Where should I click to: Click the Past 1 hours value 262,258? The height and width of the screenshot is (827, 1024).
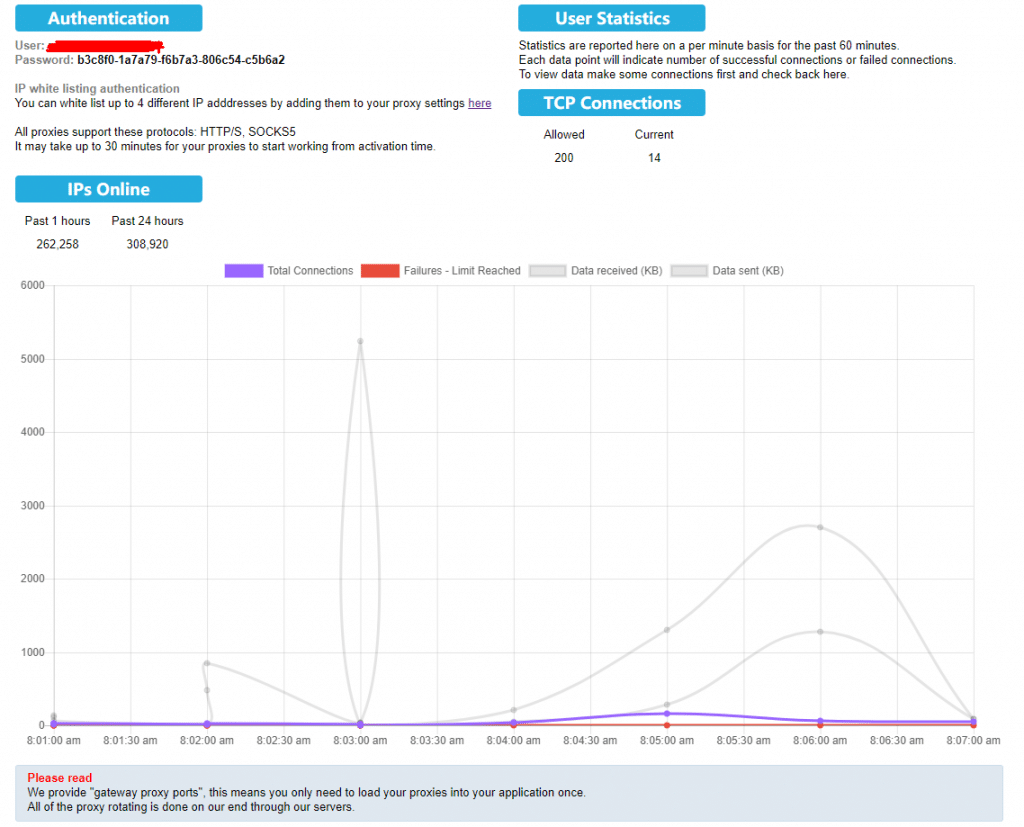57,244
